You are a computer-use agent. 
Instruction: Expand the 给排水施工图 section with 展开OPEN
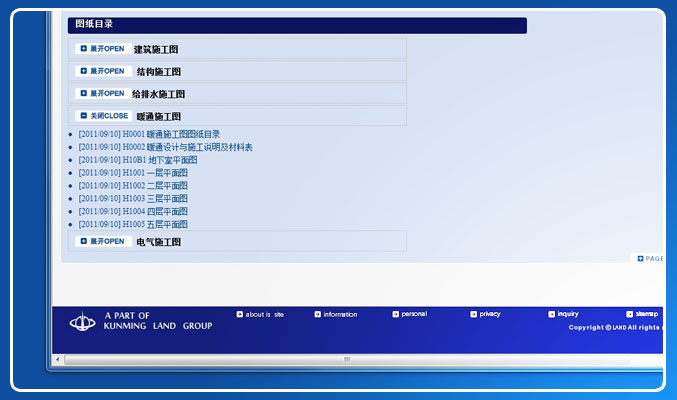click(103, 94)
